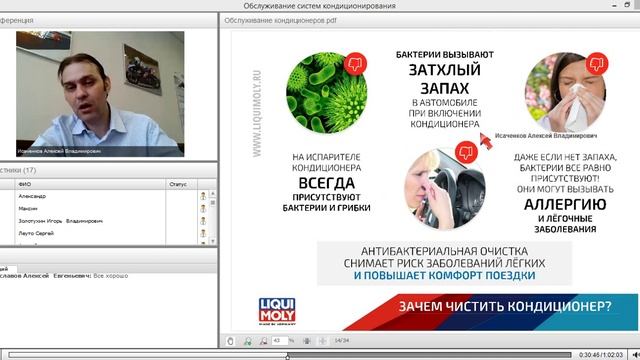
Task: Select the hand pan tool
Action: coord(231,341)
